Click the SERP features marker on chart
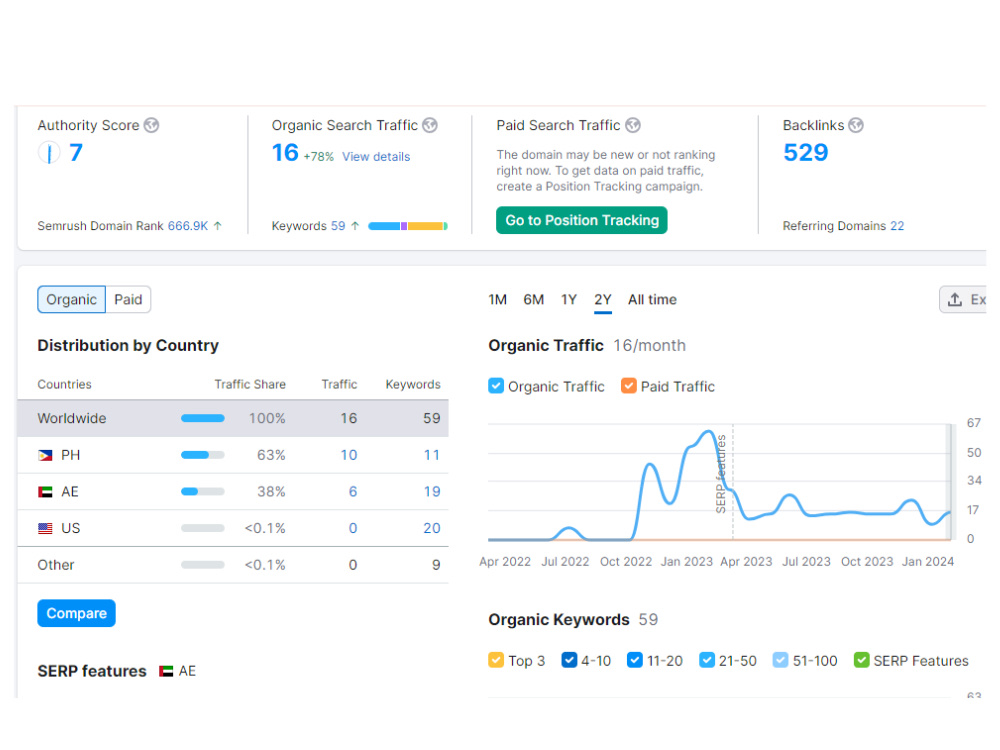Viewport: 1000px width, 750px height. (721, 473)
